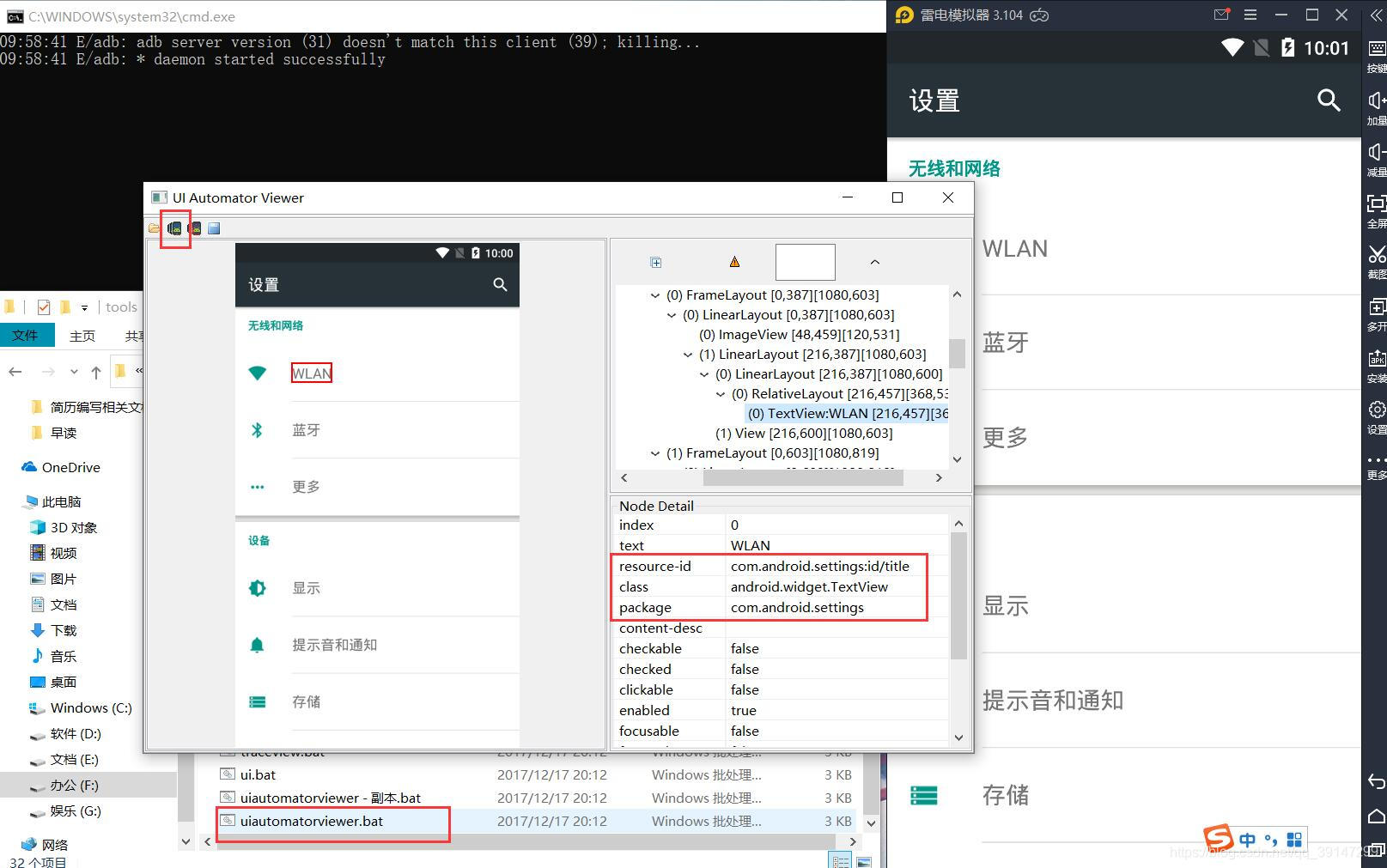Click the enabled property value true
Viewport: 1387px width, 868px height.
[x=744, y=710]
